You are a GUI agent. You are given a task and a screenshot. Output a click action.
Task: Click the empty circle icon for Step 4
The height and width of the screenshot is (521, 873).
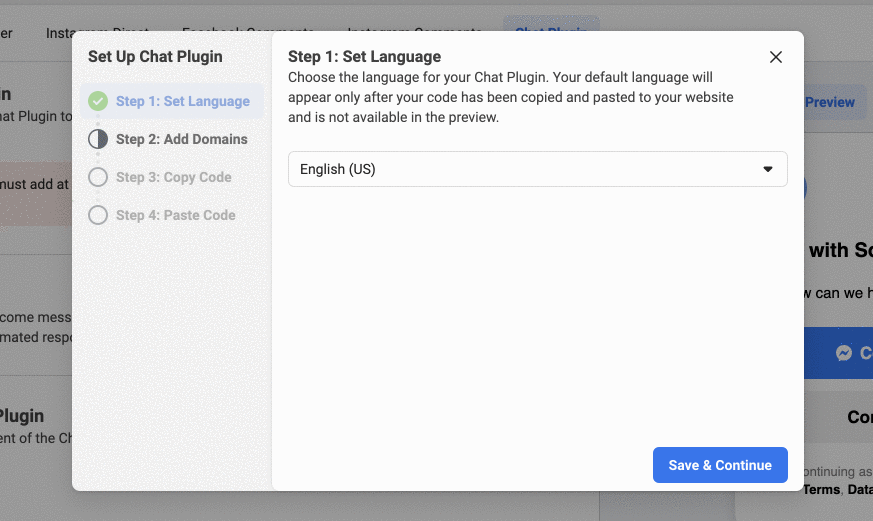coord(98,215)
